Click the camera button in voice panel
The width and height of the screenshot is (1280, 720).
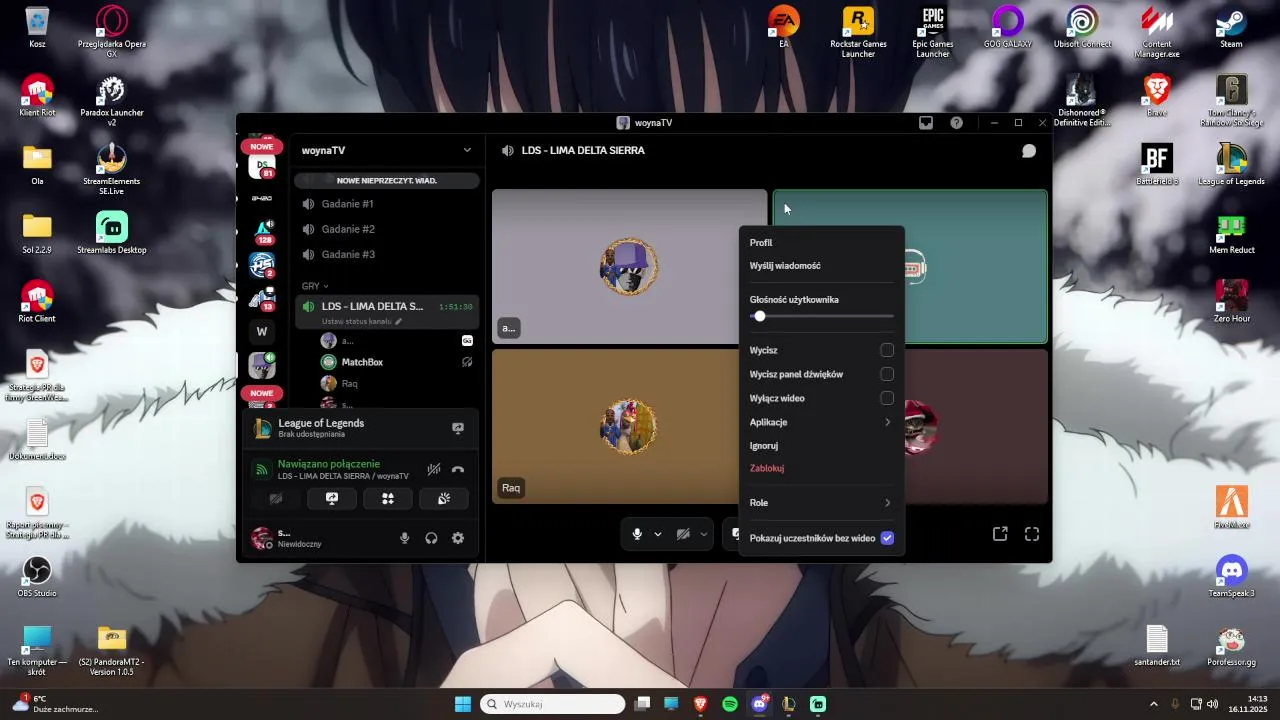[x=276, y=499]
